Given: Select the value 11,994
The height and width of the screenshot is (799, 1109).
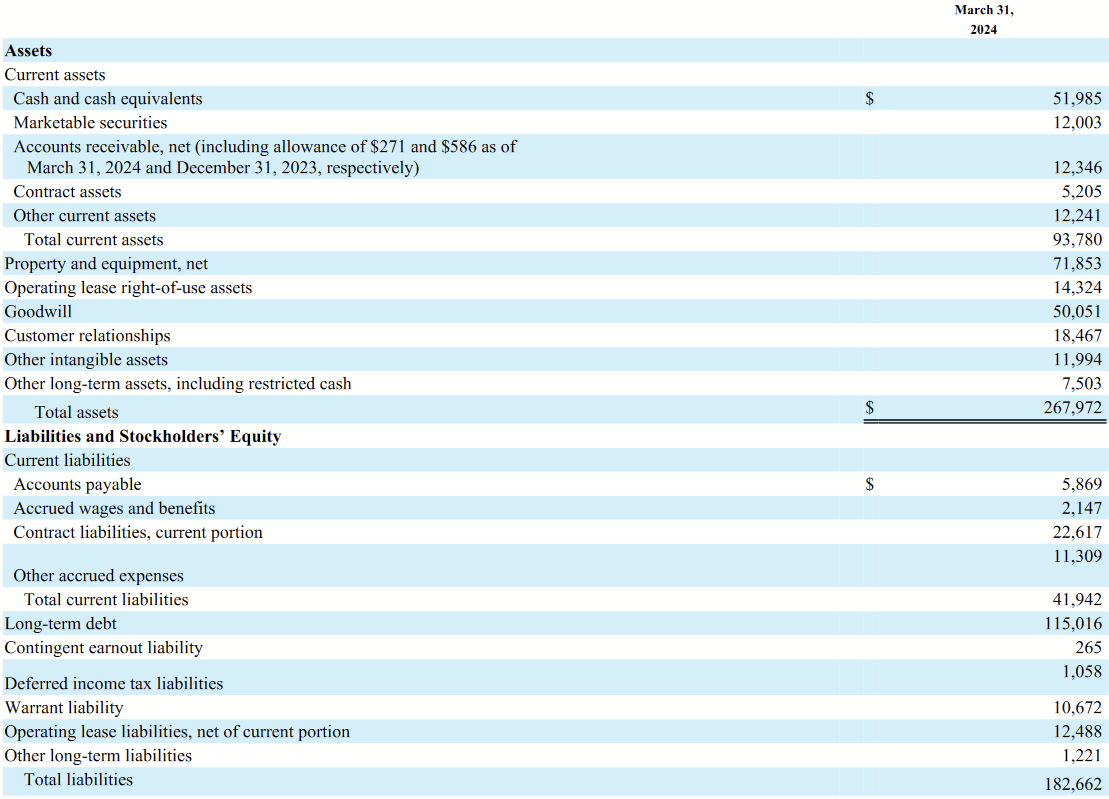Looking at the screenshot, I should tap(1076, 360).
